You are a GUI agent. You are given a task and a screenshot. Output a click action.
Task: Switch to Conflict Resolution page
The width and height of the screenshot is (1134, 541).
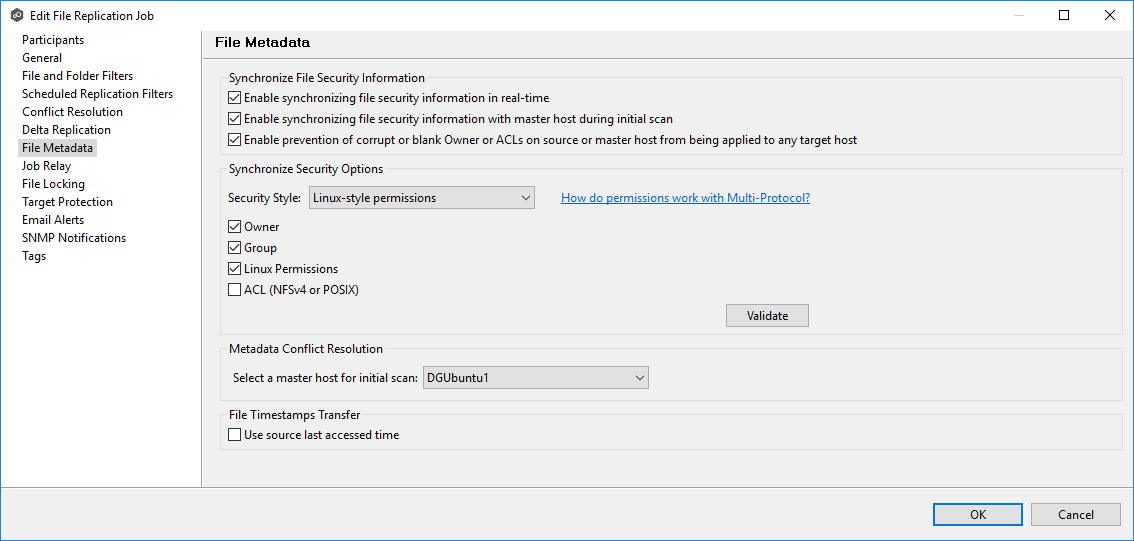[x=72, y=112]
